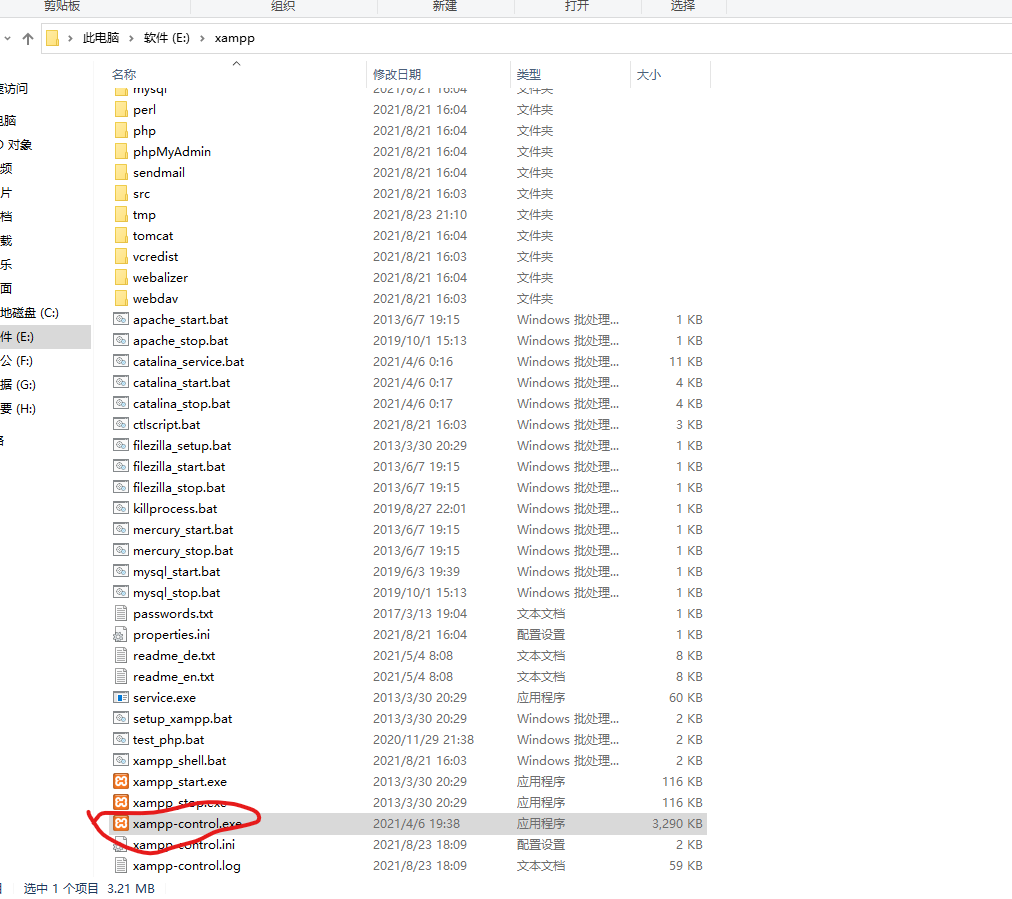Click 软件 (E:) in the address breadcrumb
Image resolution: width=1012 pixels, height=899 pixels.
[167, 38]
